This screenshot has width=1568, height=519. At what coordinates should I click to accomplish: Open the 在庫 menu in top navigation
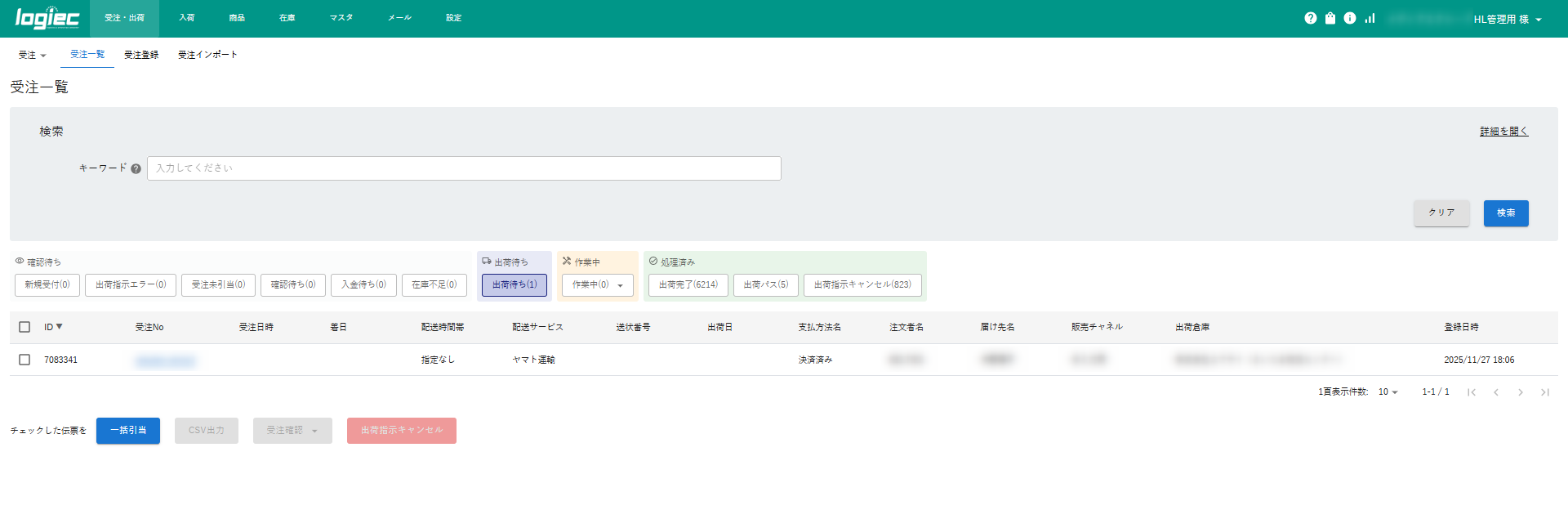287,18
